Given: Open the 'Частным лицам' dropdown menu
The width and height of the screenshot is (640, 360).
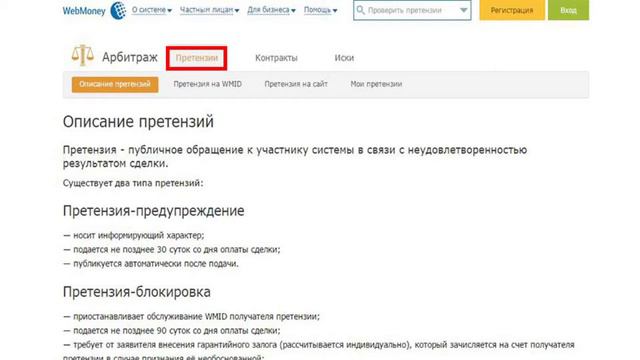Looking at the screenshot, I should (209, 10).
